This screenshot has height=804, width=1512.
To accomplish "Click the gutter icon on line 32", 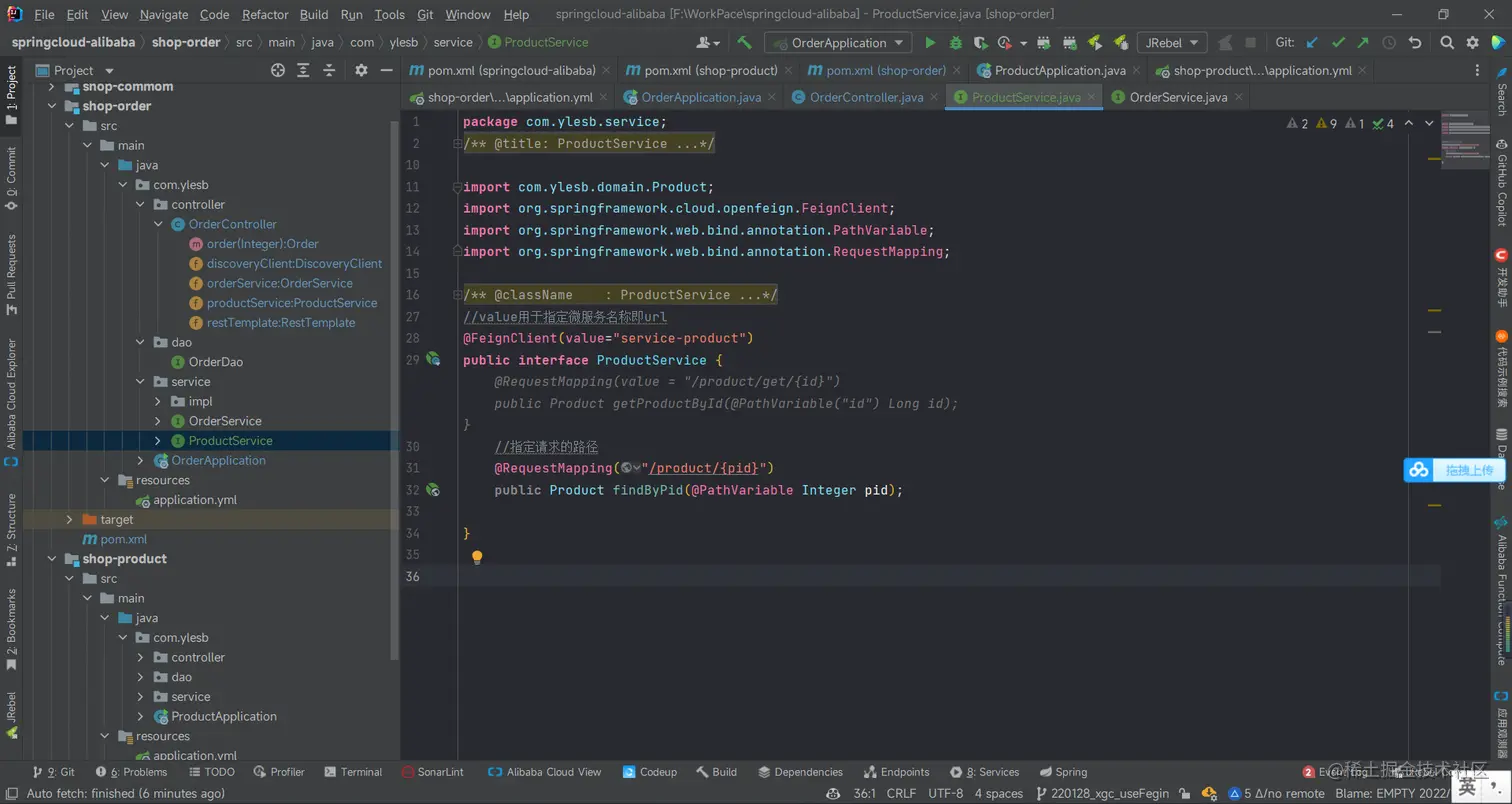I will (433, 490).
